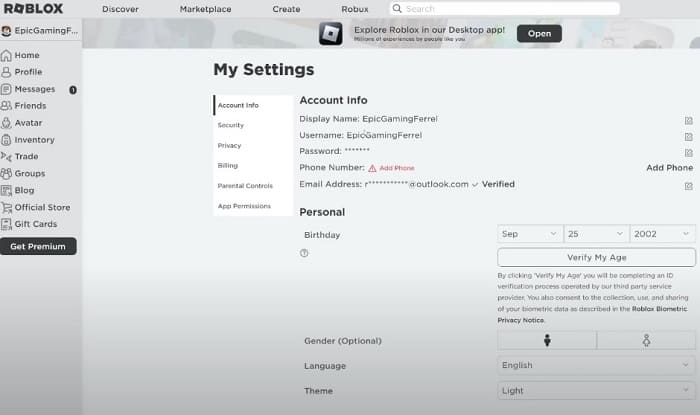Click the red Add Phone link
Viewport: 700px width, 415px height.
point(397,168)
